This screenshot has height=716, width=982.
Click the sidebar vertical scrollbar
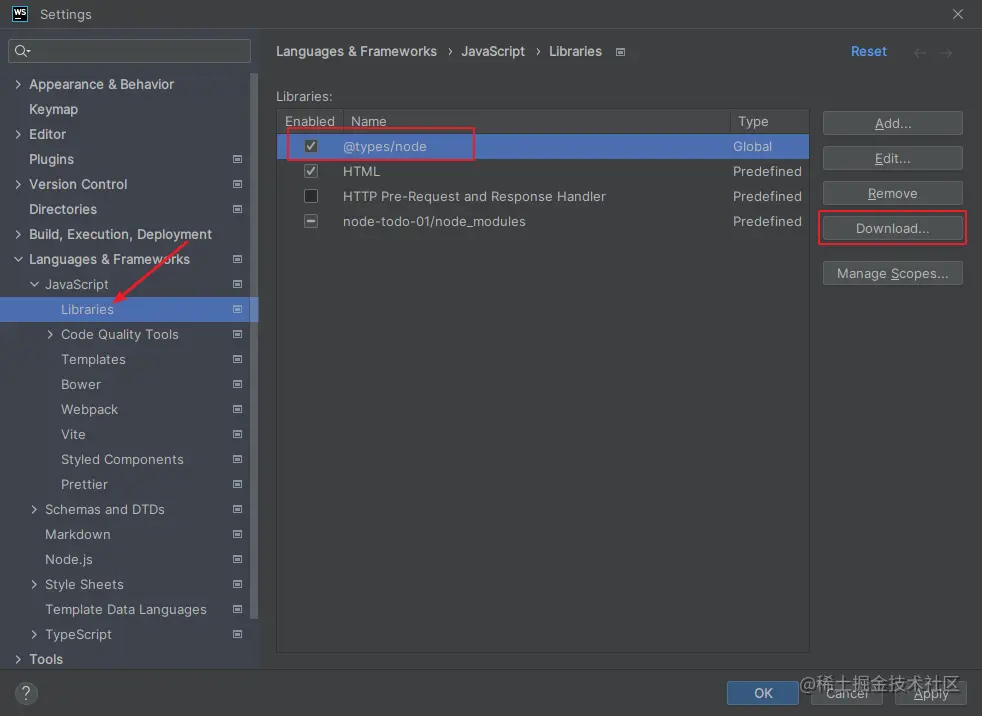point(254,346)
